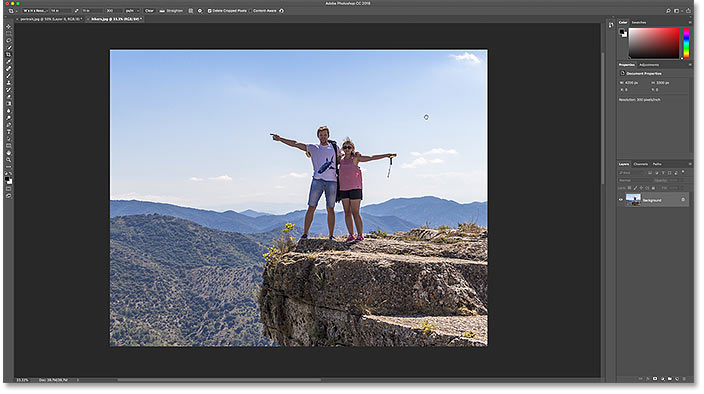Select the Crop tool in the toolbar
The height and width of the screenshot is (394, 704).
(x=9, y=54)
